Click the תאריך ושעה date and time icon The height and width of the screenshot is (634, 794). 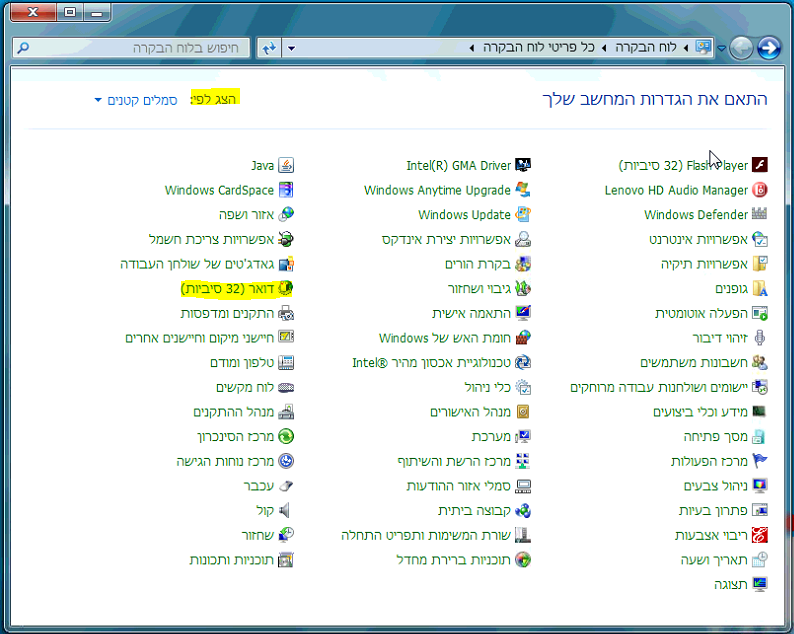[x=759, y=559]
